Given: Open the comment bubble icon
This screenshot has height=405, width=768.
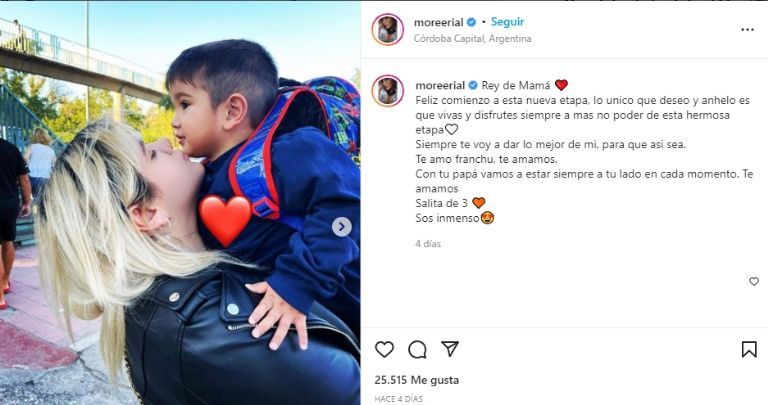Looking at the screenshot, I should click(417, 349).
